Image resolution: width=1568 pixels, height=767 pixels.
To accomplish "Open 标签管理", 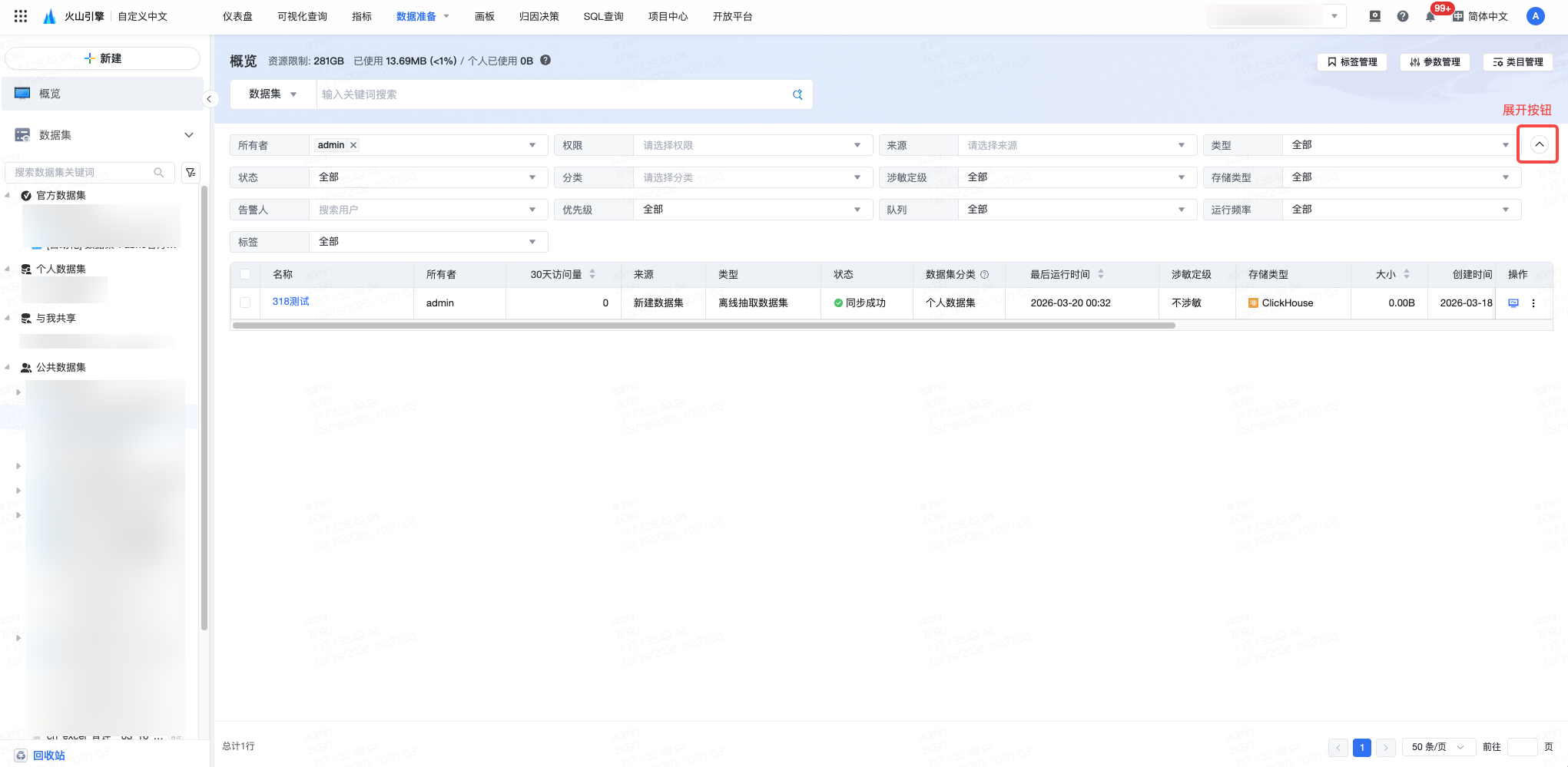I will point(1352,62).
